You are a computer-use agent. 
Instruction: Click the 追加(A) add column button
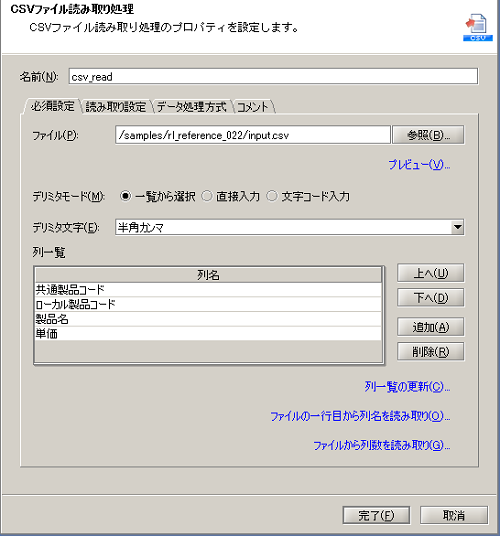click(431, 327)
